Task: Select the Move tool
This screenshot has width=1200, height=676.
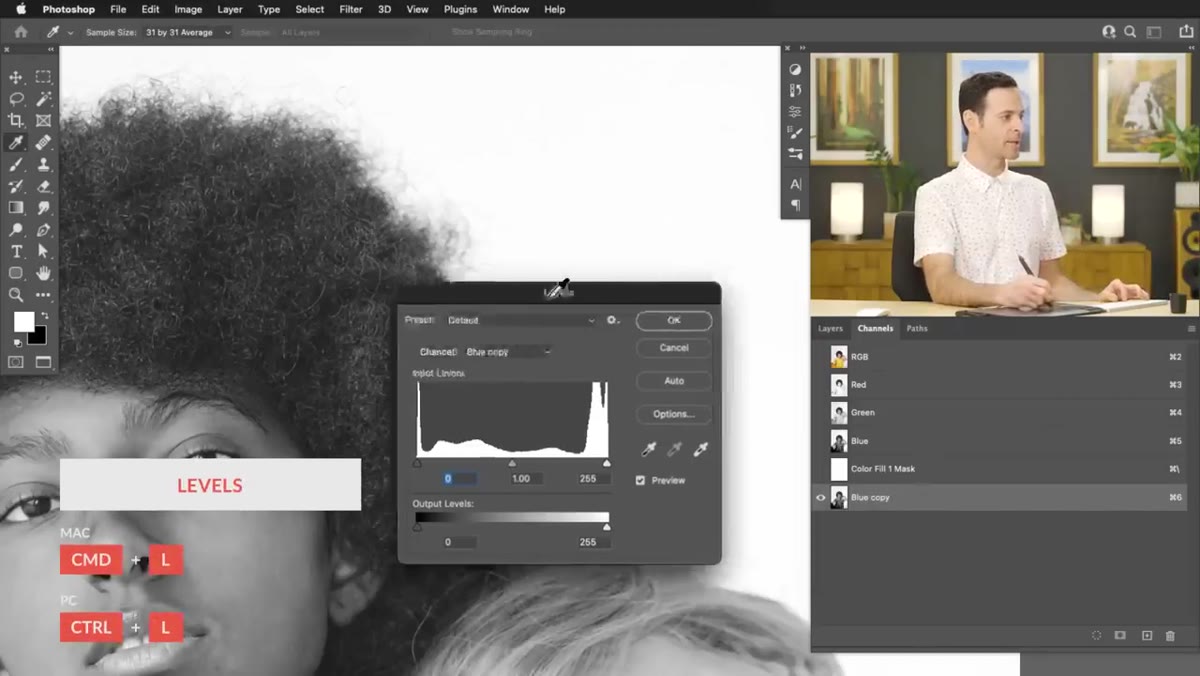Action: click(16, 77)
